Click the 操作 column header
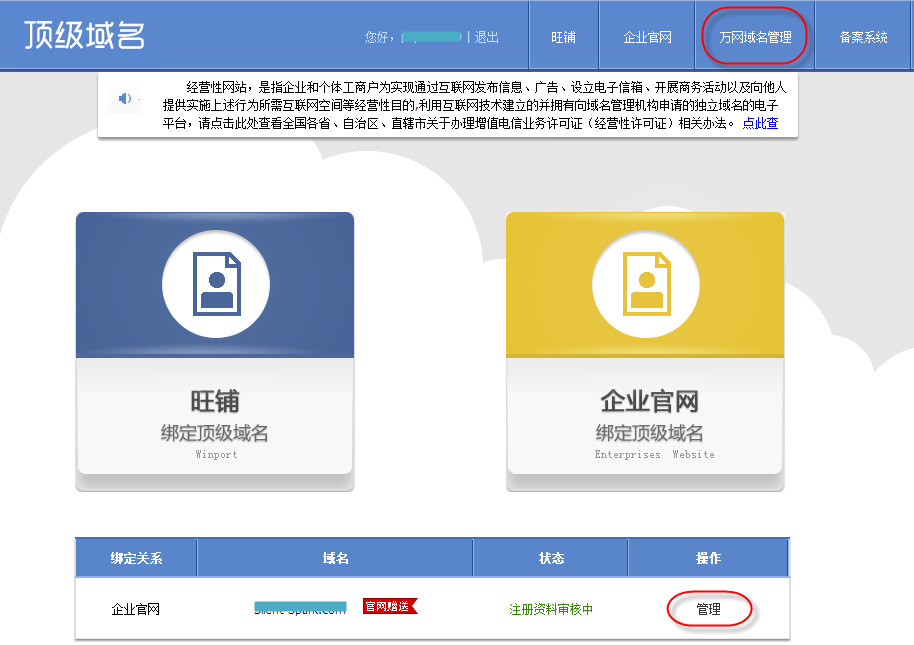The image size is (914, 645). [708, 558]
